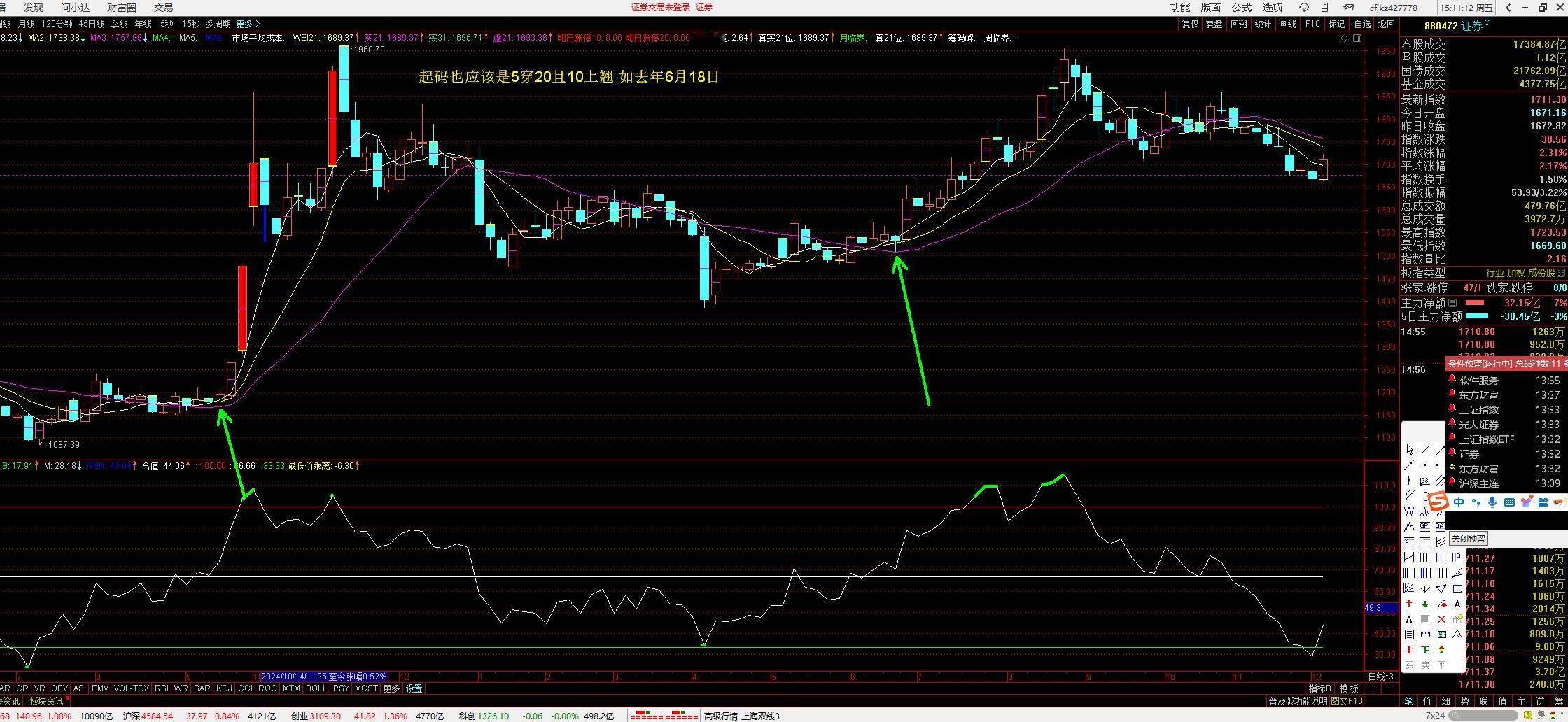Expand 更多 periods dropdown
The width and height of the screenshot is (1568, 722).
[x=248, y=24]
